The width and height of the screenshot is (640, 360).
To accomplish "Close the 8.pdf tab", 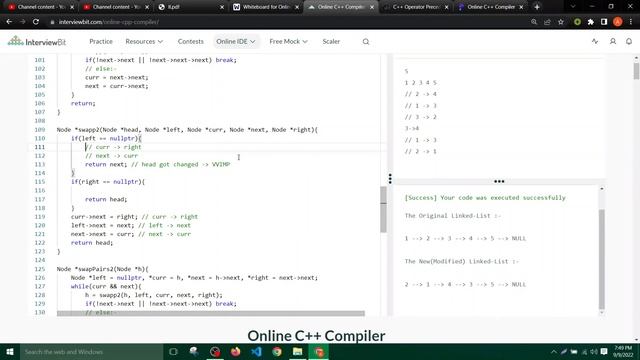I will click(x=222, y=7).
